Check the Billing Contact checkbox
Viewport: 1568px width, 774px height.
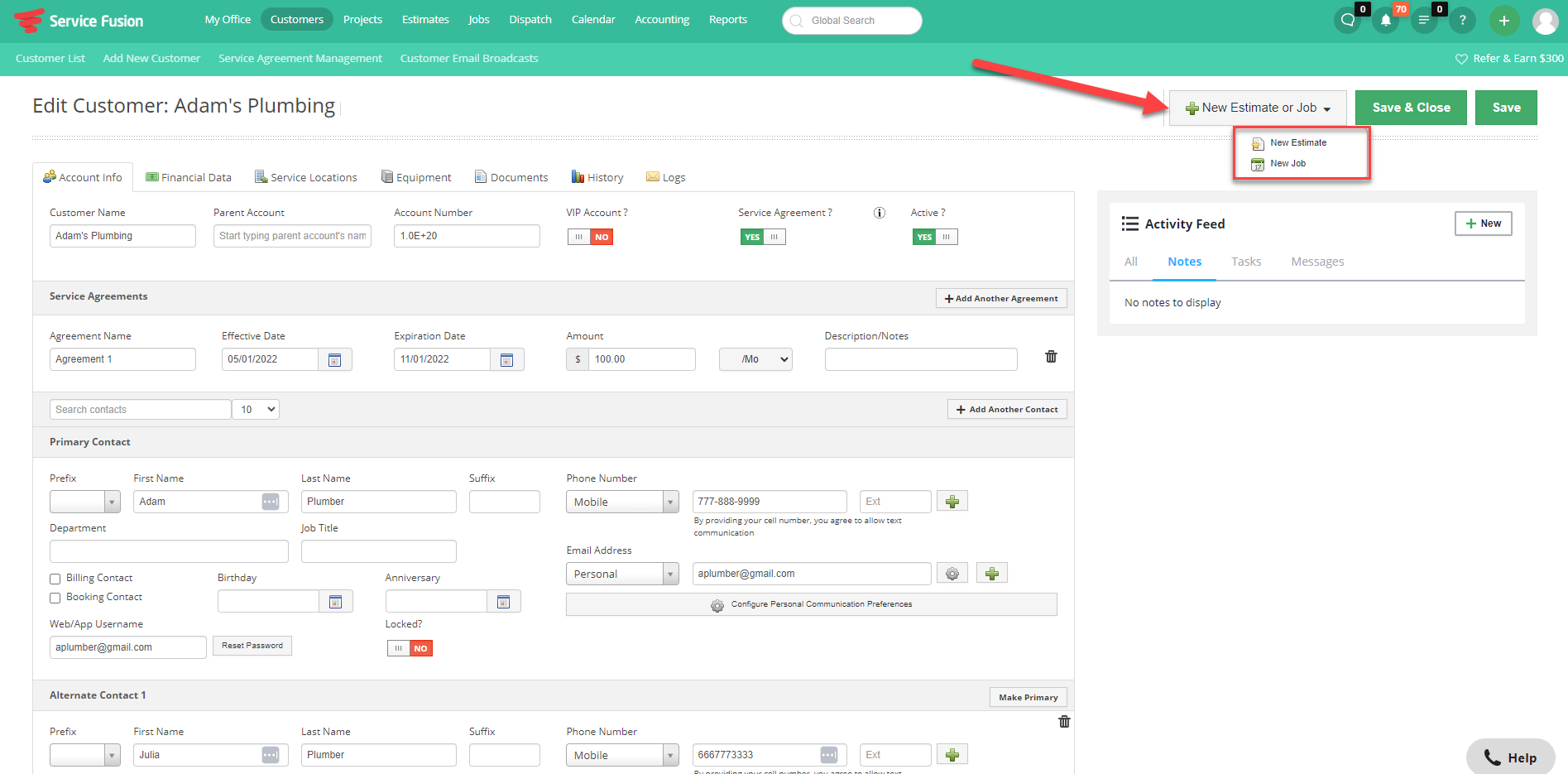click(x=55, y=579)
